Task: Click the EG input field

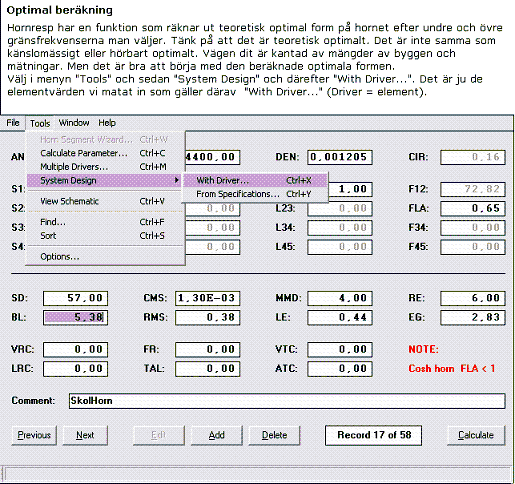Action: [473, 317]
